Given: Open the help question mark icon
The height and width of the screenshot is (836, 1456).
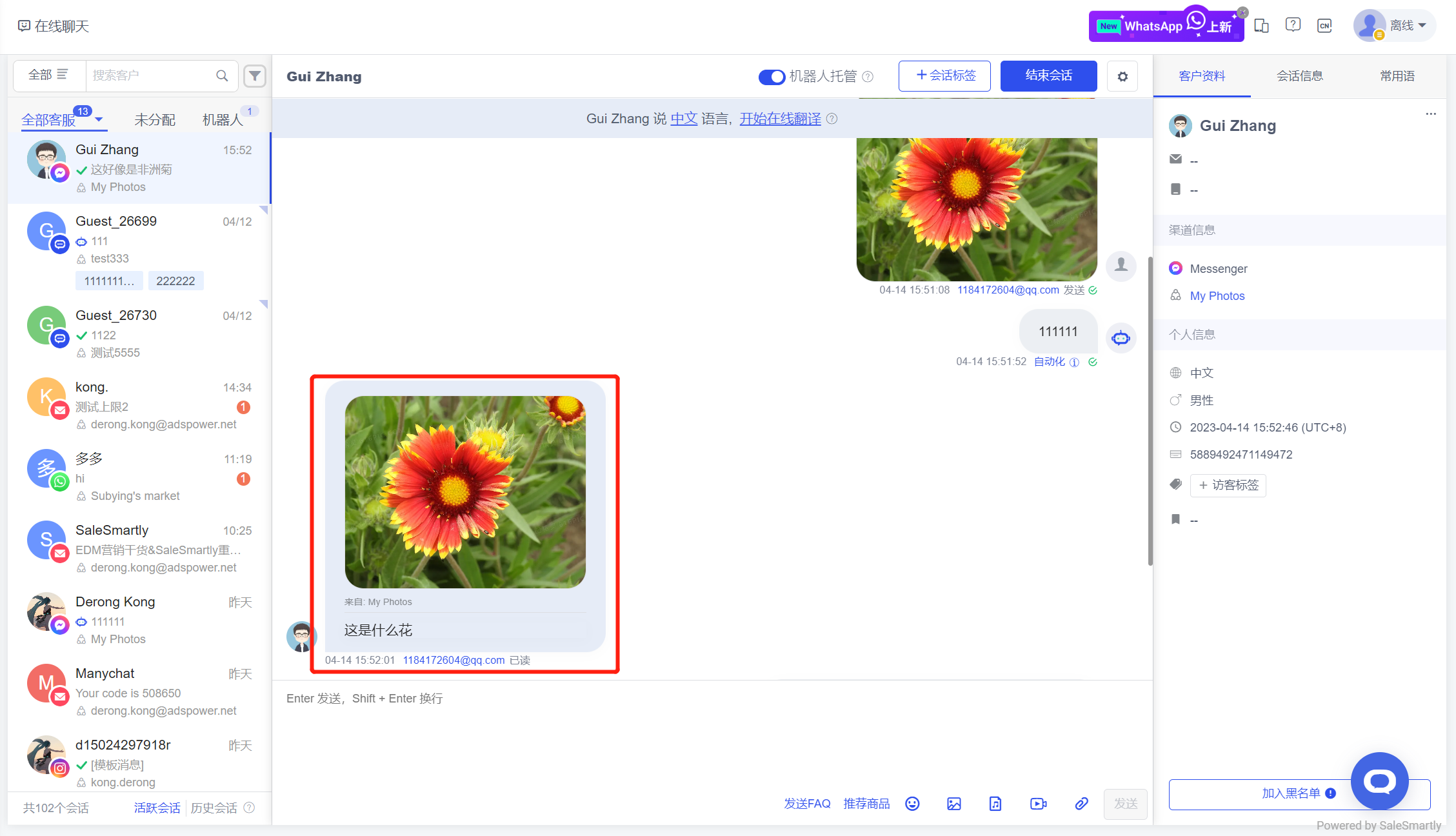Looking at the screenshot, I should (x=1293, y=25).
